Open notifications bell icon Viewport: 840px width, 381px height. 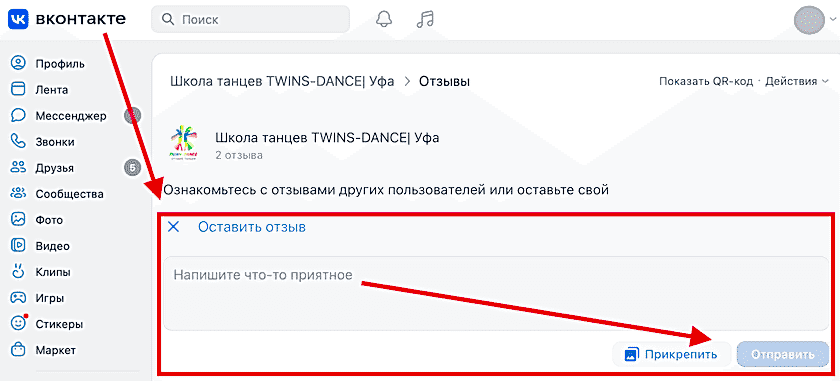click(x=384, y=20)
